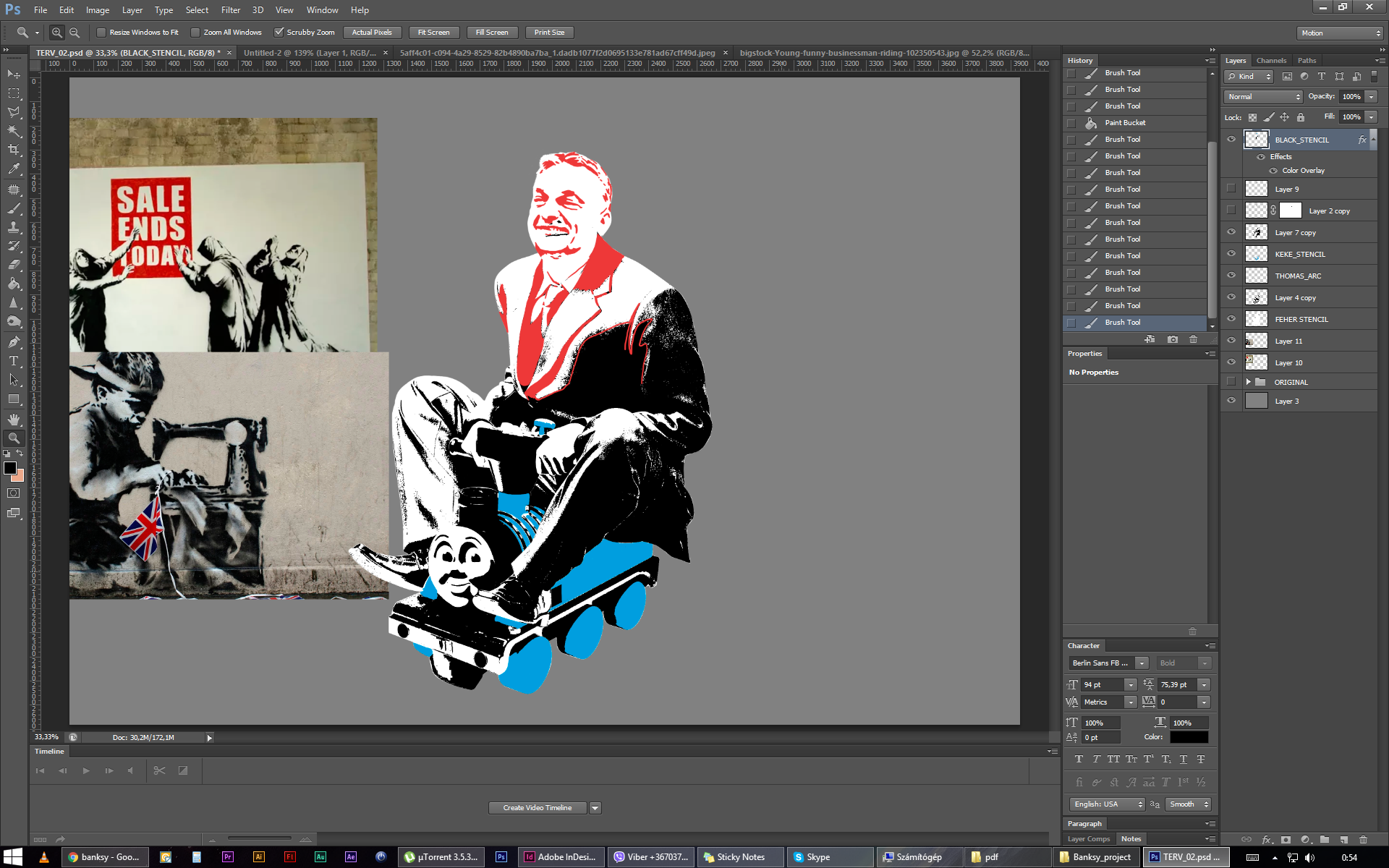Viewport: 1389px width, 868px height.
Task: Click the foreground color swatch
Action: 10,469
